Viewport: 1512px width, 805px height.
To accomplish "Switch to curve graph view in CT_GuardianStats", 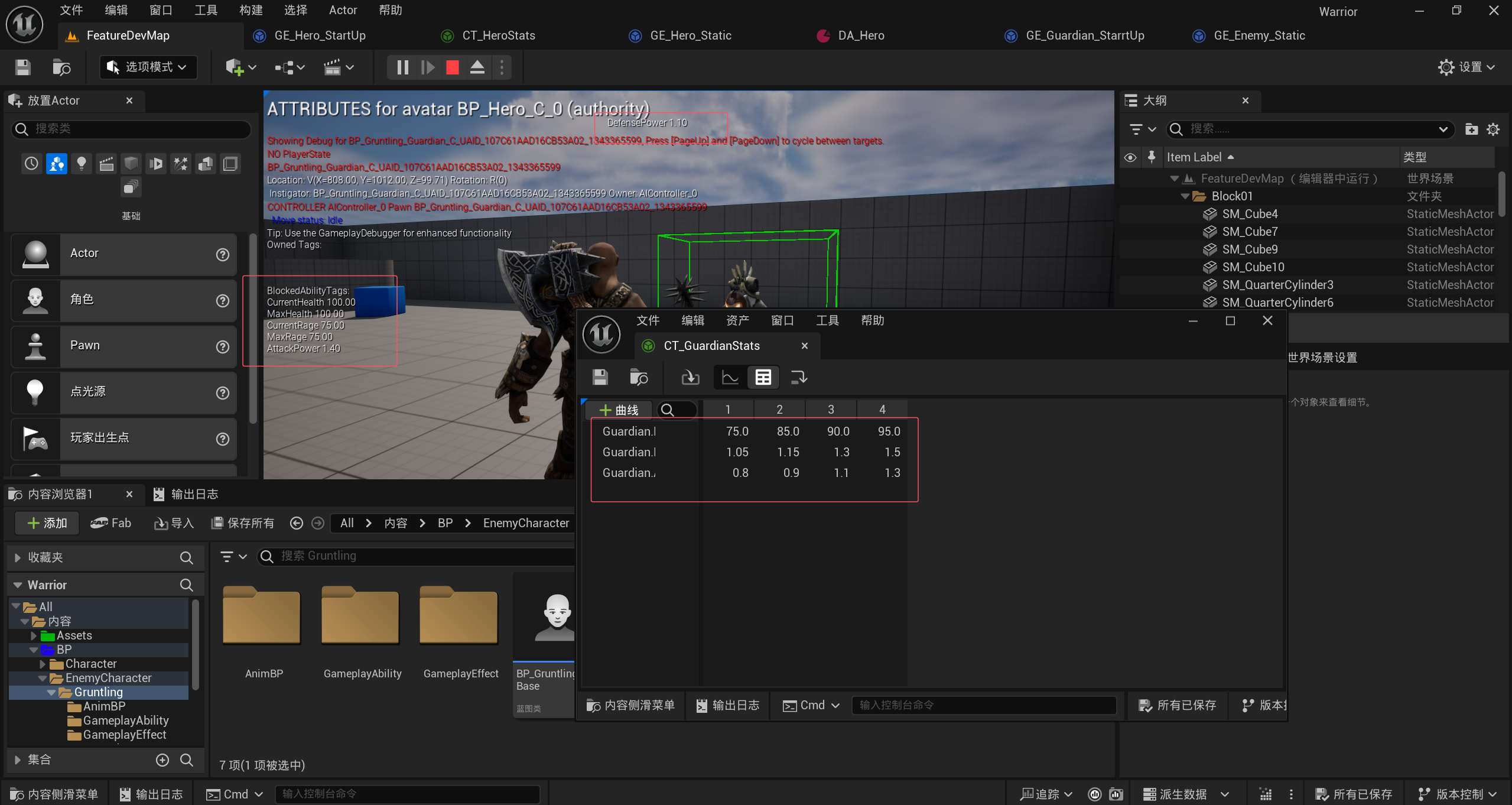I will (730, 377).
